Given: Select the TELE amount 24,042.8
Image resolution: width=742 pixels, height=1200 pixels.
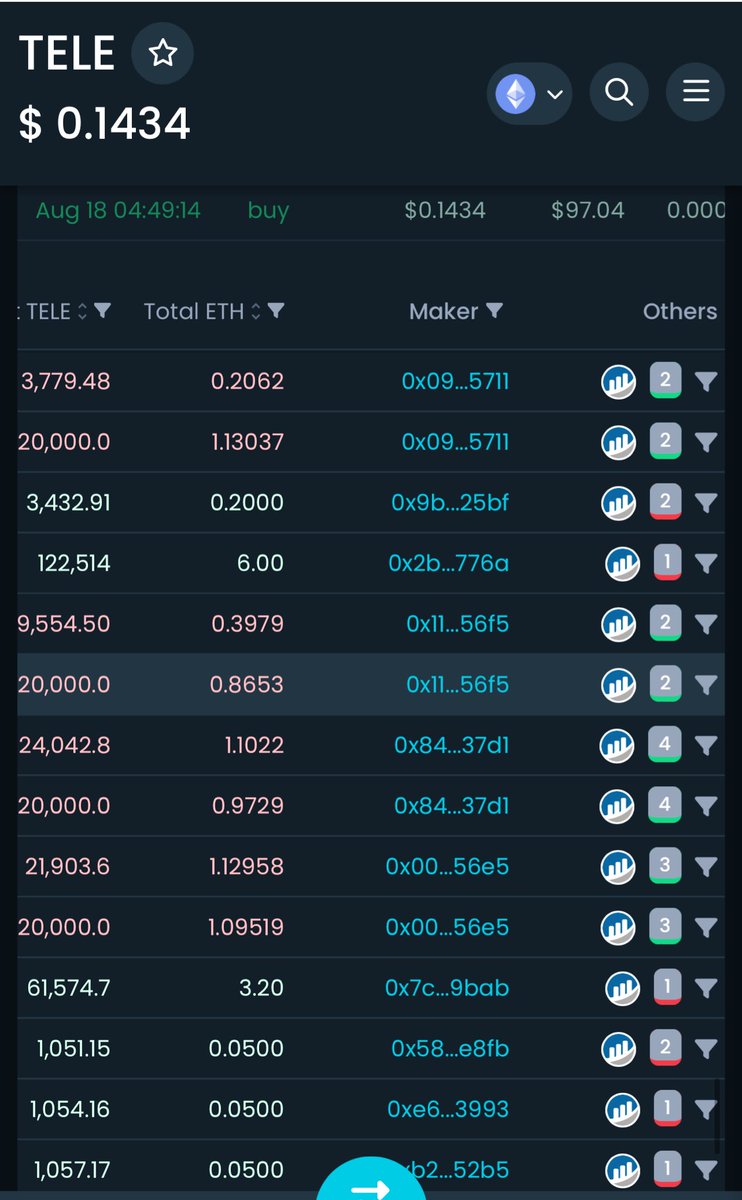Looking at the screenshot, I should point(65,745).
